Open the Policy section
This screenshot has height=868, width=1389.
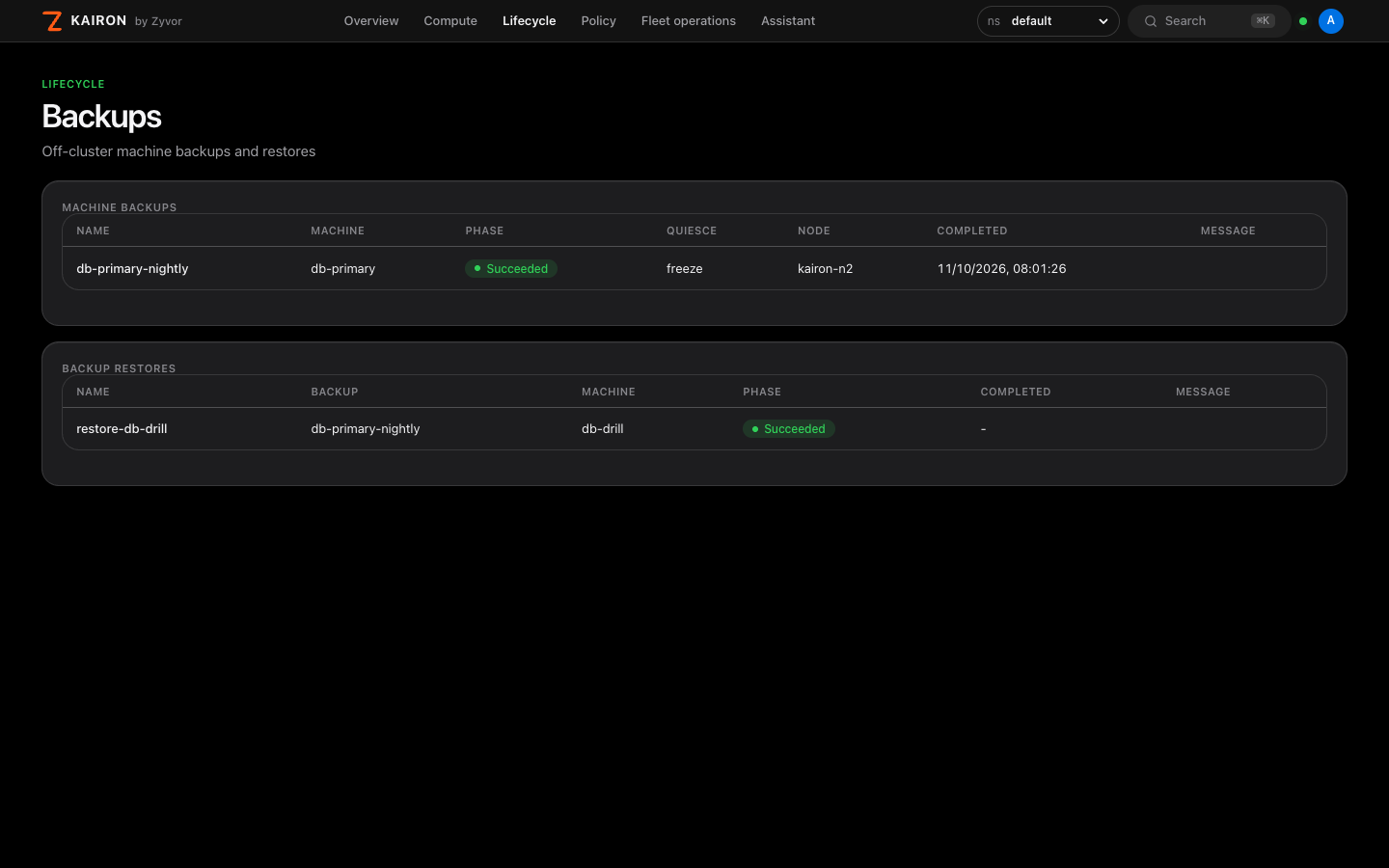point(598,21)
